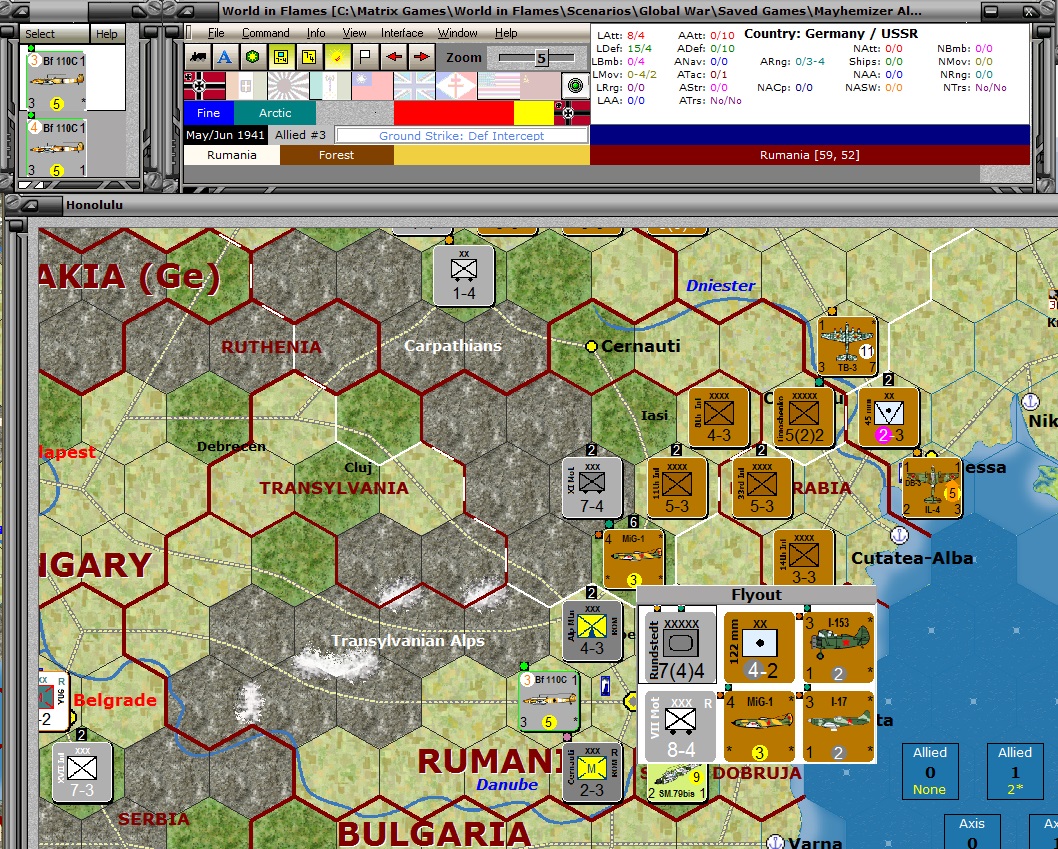This screenshot has width=1058, height=849.
Task: Select the Free French Lorraine cross flag
Action: coord(455,86)
